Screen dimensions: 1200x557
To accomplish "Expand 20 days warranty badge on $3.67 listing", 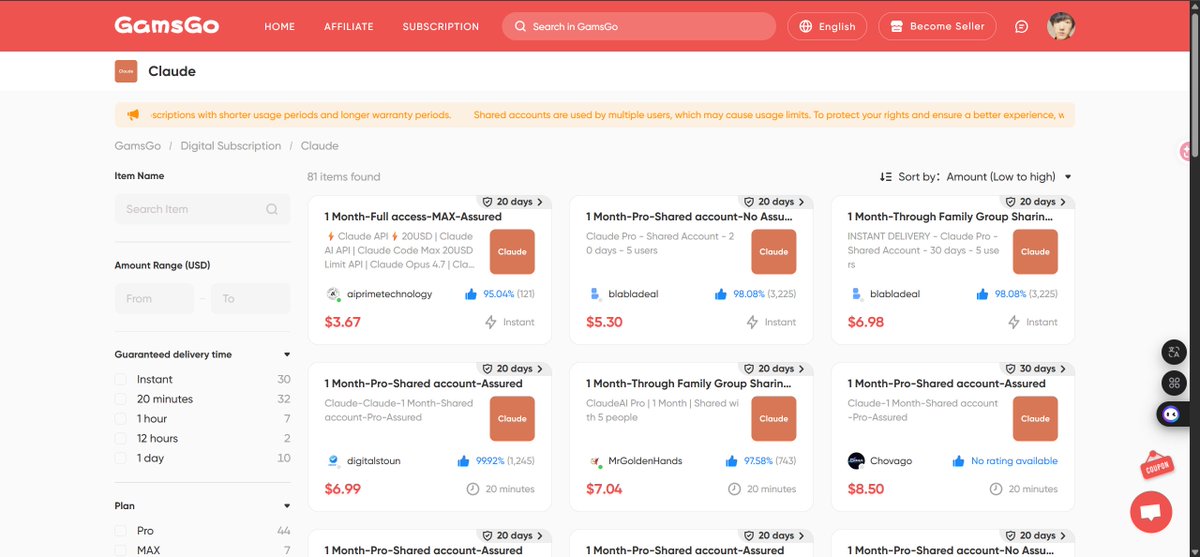I will pos(513,201).
